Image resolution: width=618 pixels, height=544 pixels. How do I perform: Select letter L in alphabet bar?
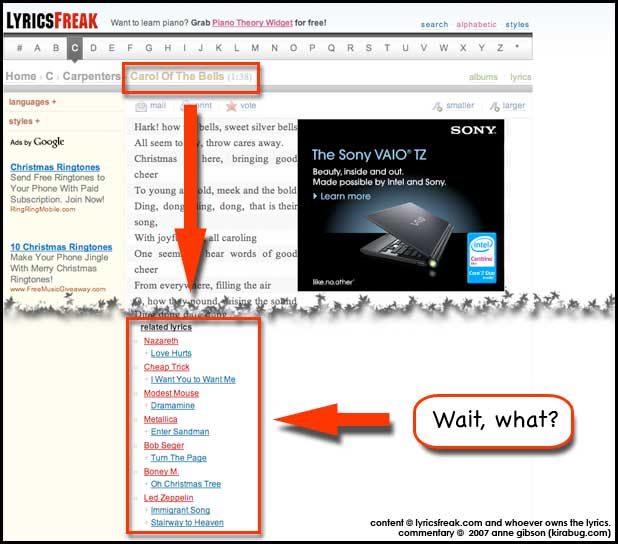[236, 48]
